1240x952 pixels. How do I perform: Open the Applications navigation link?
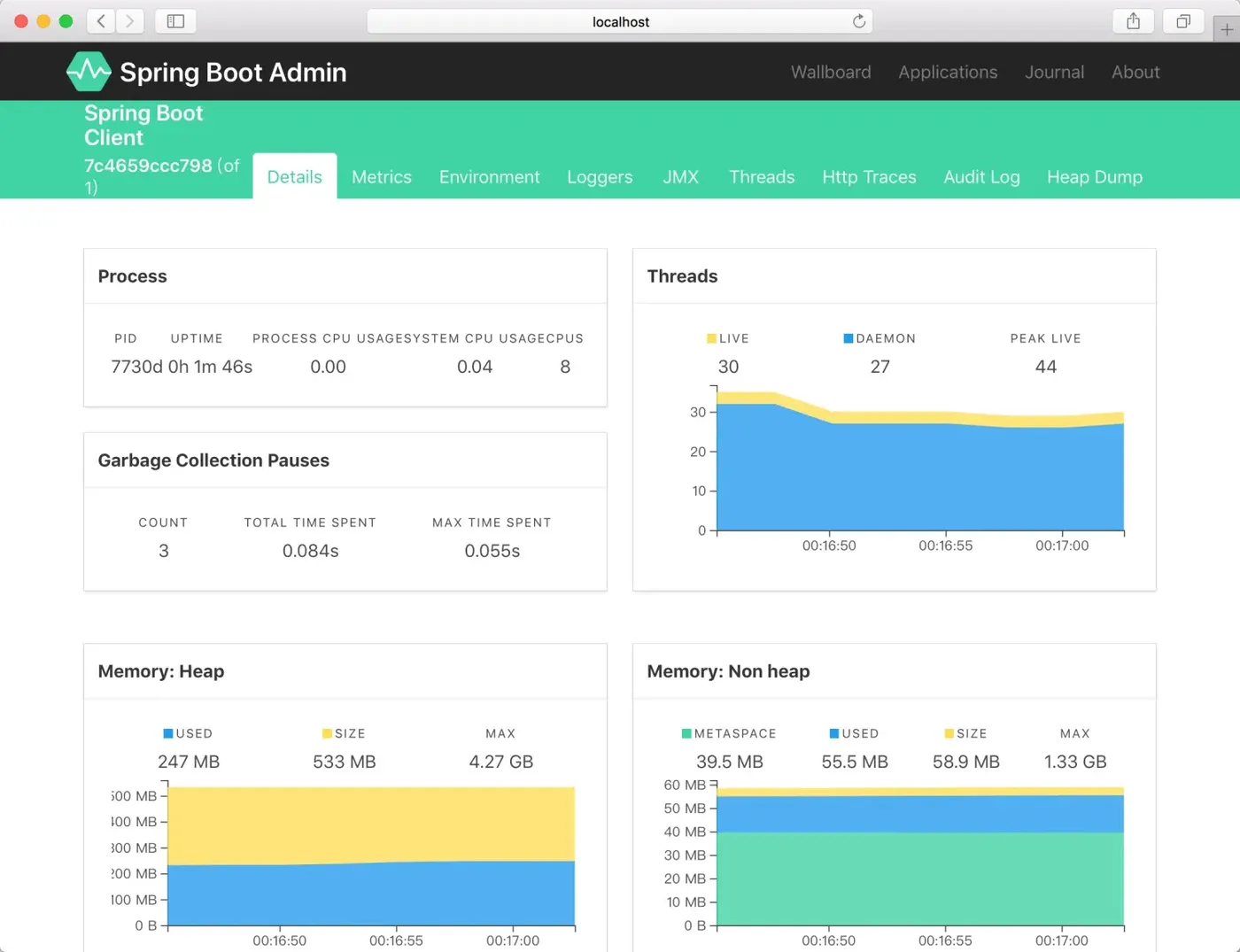point(948,72)
